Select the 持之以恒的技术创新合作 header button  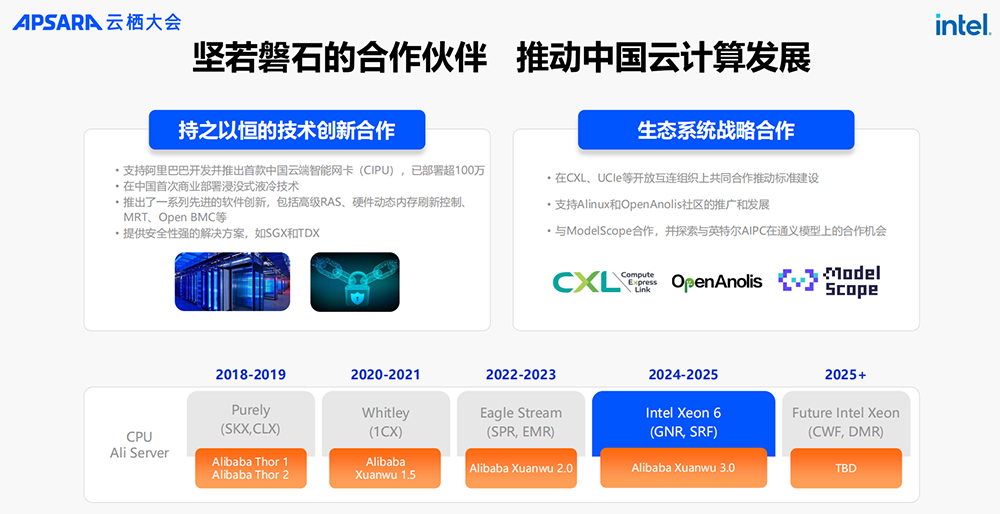(287, 130)
